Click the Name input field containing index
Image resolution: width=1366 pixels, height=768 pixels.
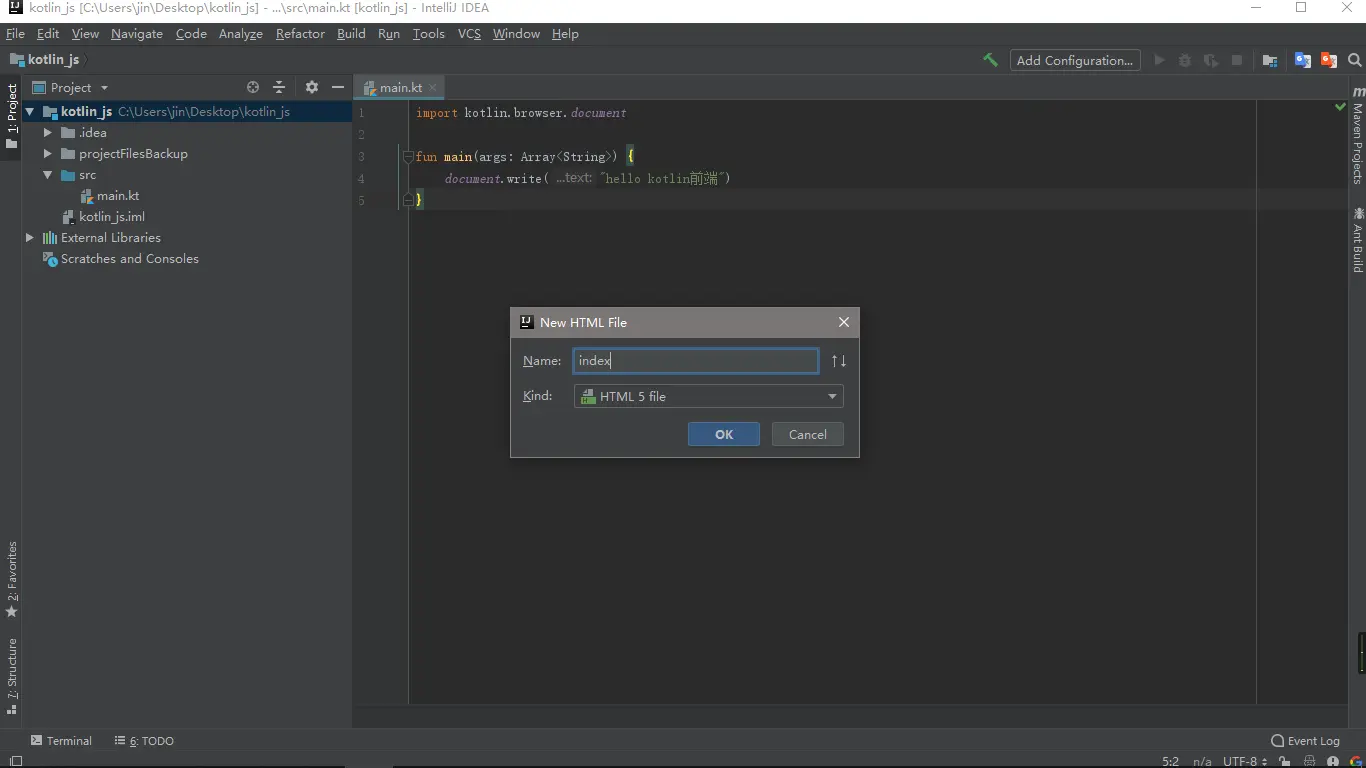pos(696,361)
